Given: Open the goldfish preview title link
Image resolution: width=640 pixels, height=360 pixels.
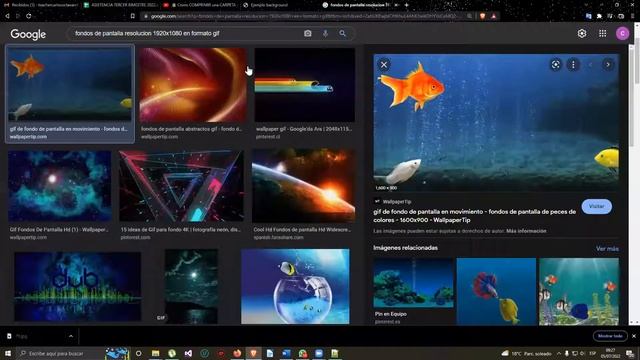Looking at the screenshot, I should [474, 216].
